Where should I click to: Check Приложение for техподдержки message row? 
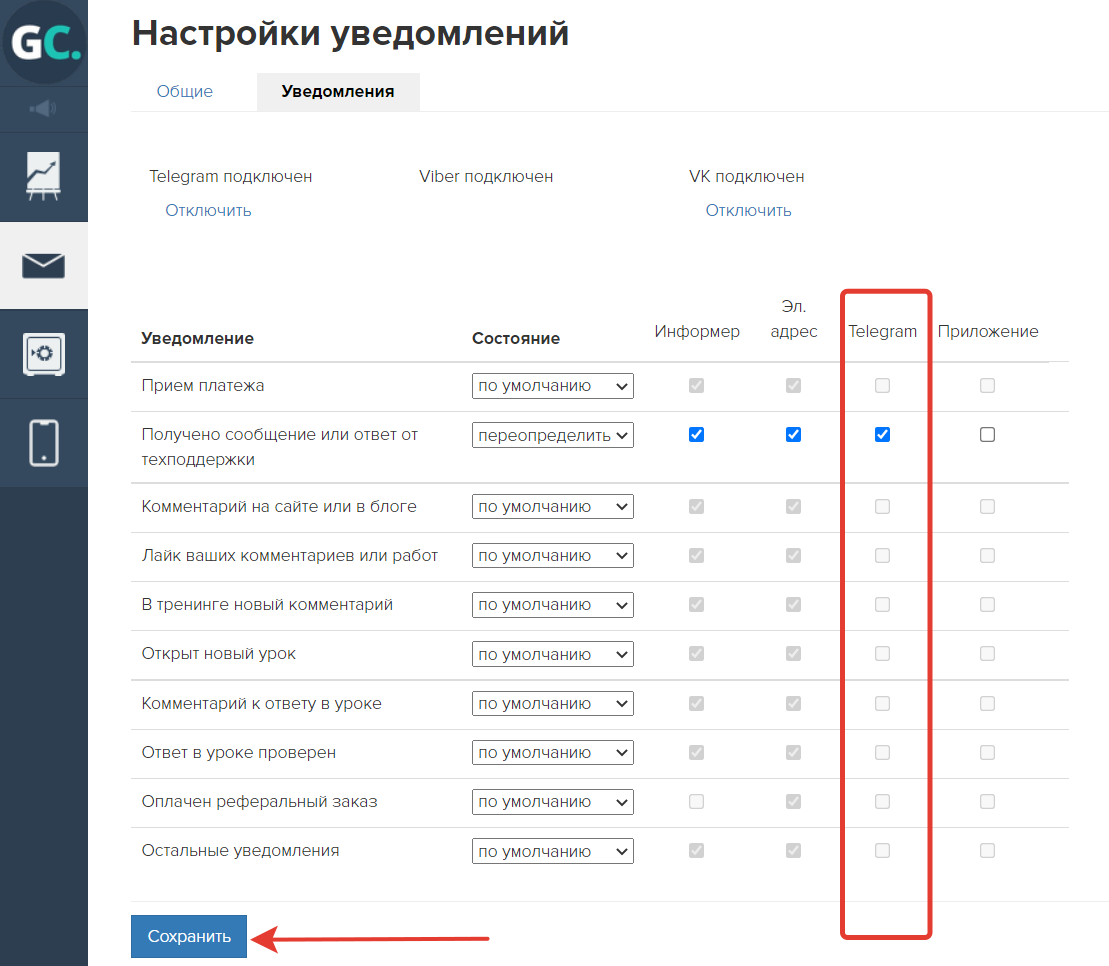(x=987, y=434)
